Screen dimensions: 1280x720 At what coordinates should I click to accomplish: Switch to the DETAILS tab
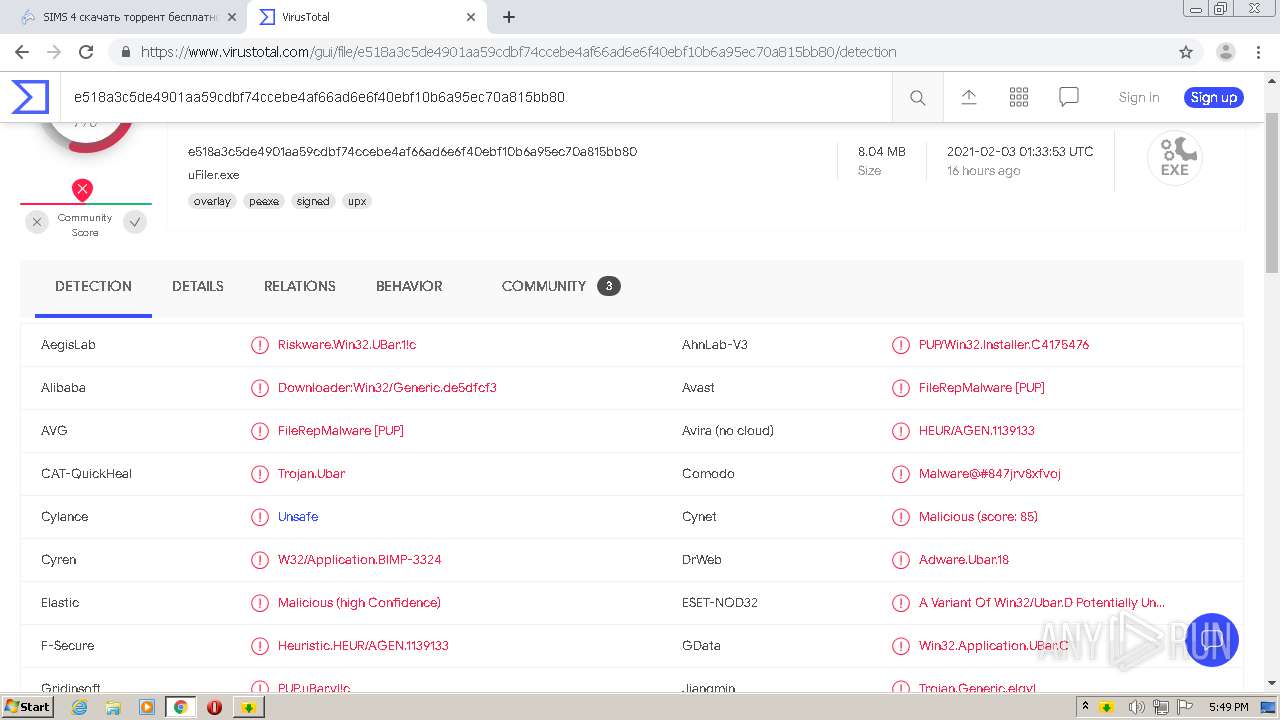pyautogui.click(x=198, y=286)
